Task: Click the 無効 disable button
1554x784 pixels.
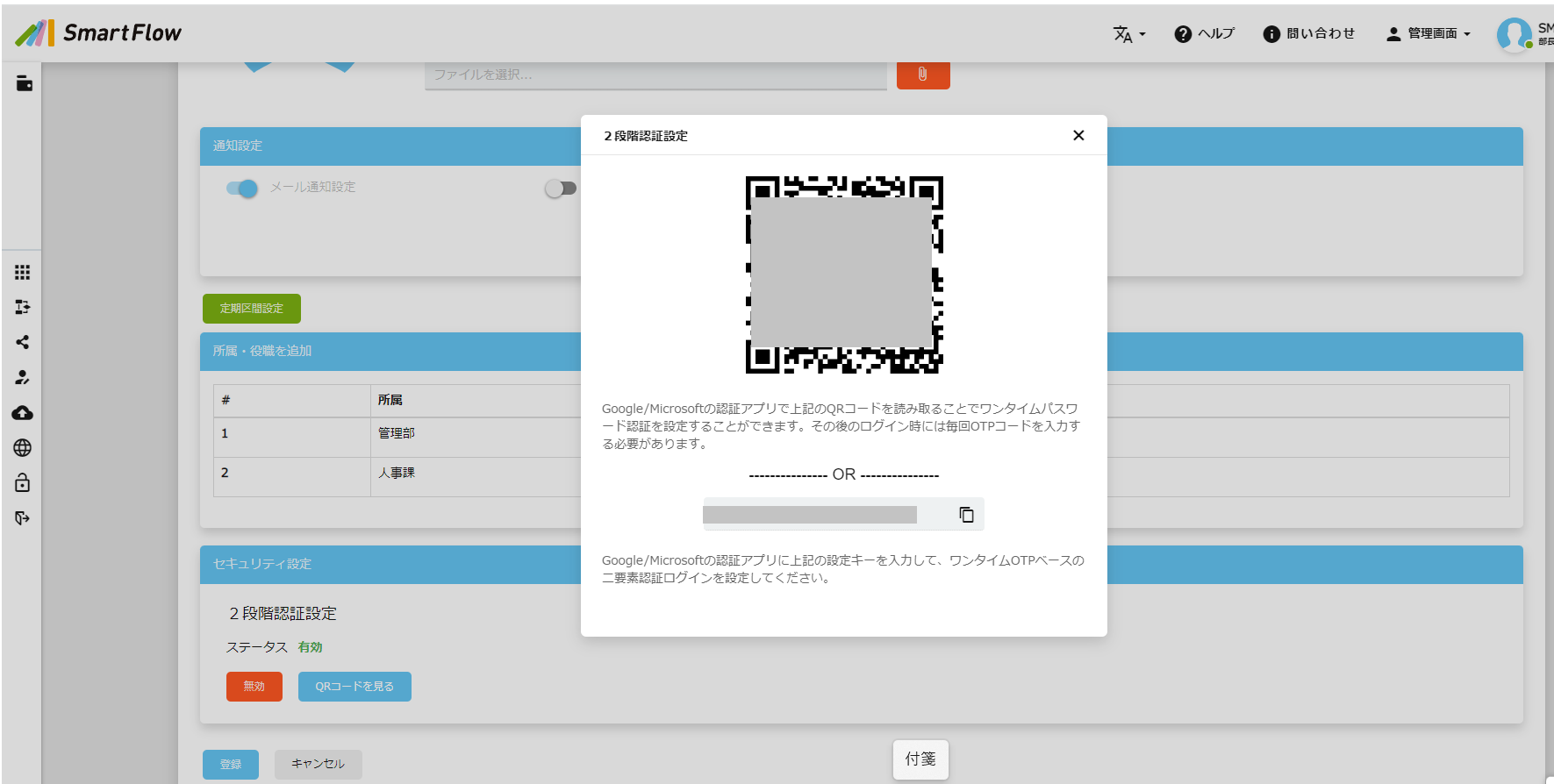Action: [x=254, y=687]
